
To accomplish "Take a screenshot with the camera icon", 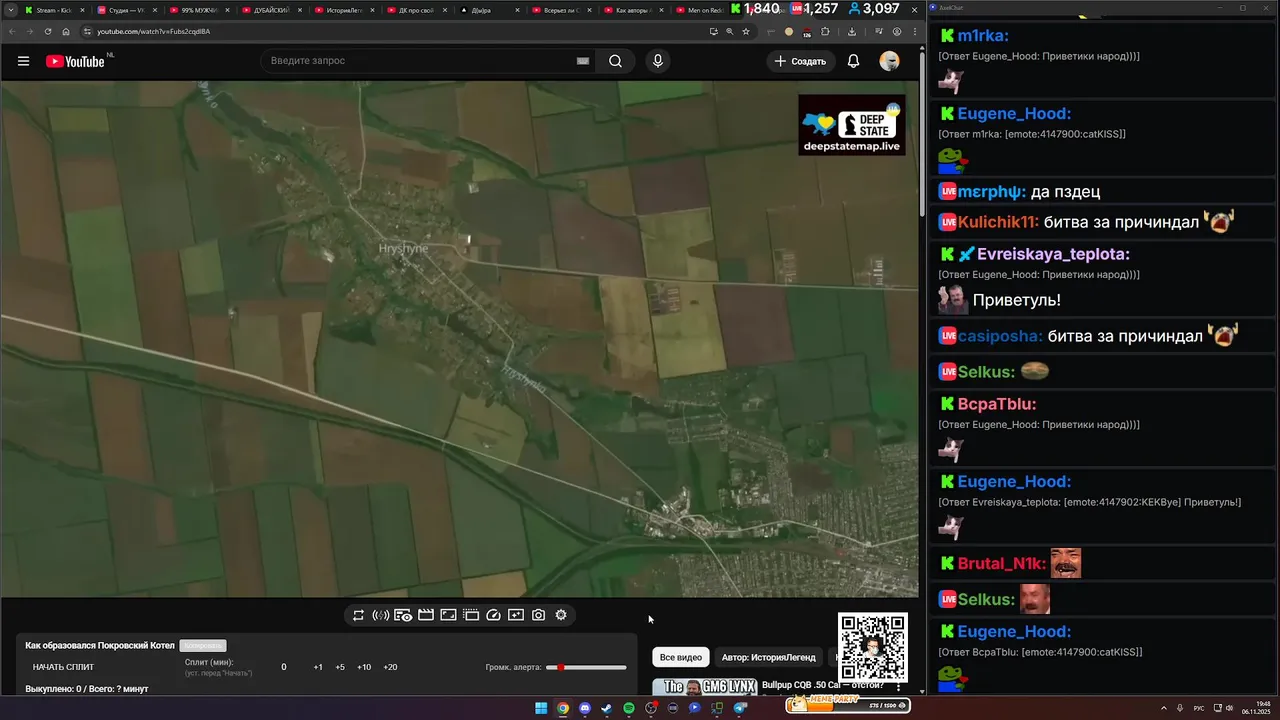I will tap(538, 615).
